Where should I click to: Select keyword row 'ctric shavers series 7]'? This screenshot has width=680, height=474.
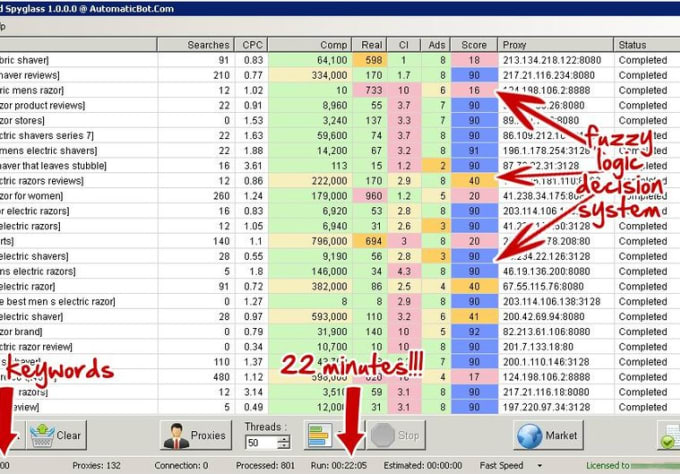coord(47,135)
